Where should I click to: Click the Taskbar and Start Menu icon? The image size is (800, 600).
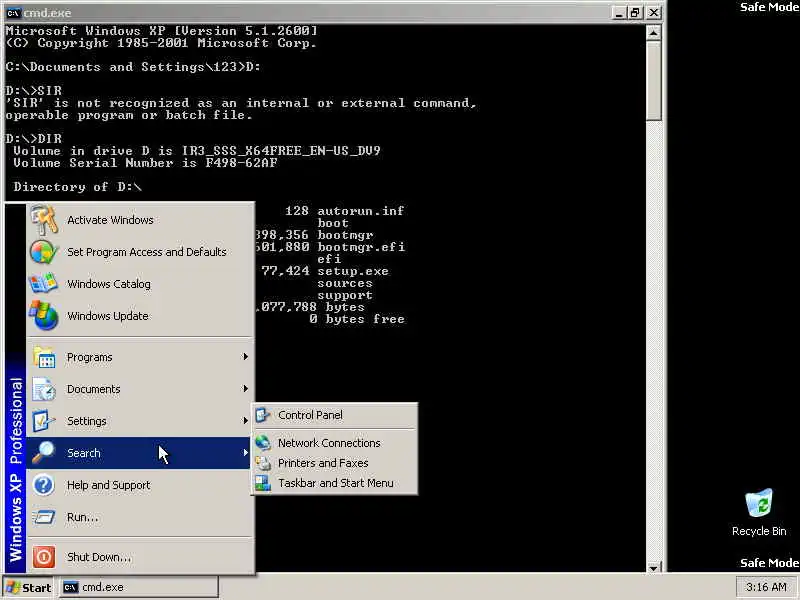(263, 483)
